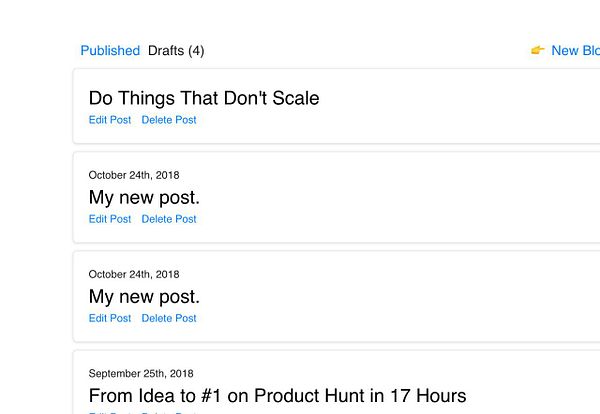Click the second October 24th, 2018 date
Screen dimensions: 600x414
pos(134,274)
